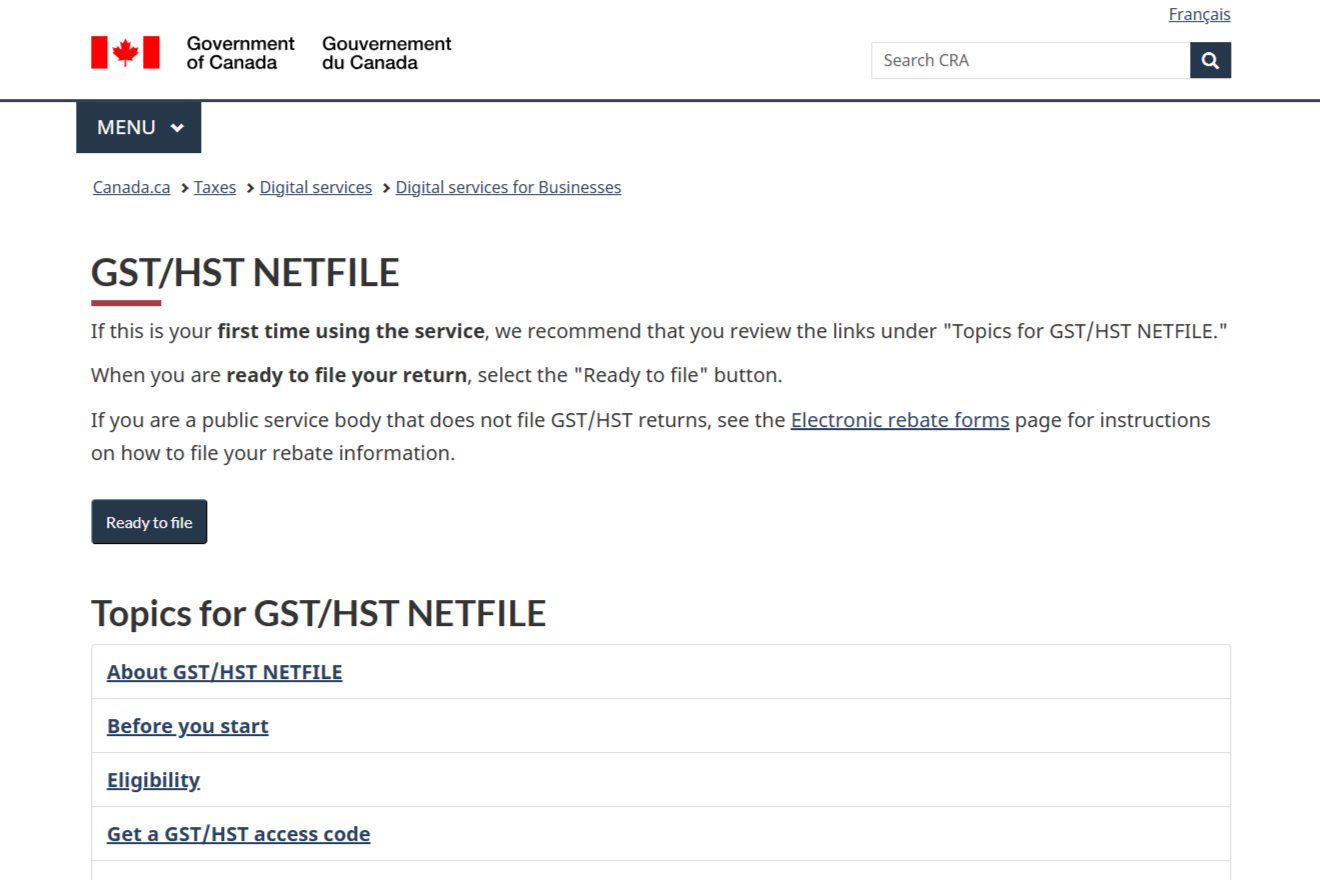The width and height of the screenshot is (1320, 880).
Task: Expand the MENU dropdown
Action: point(138,128)
